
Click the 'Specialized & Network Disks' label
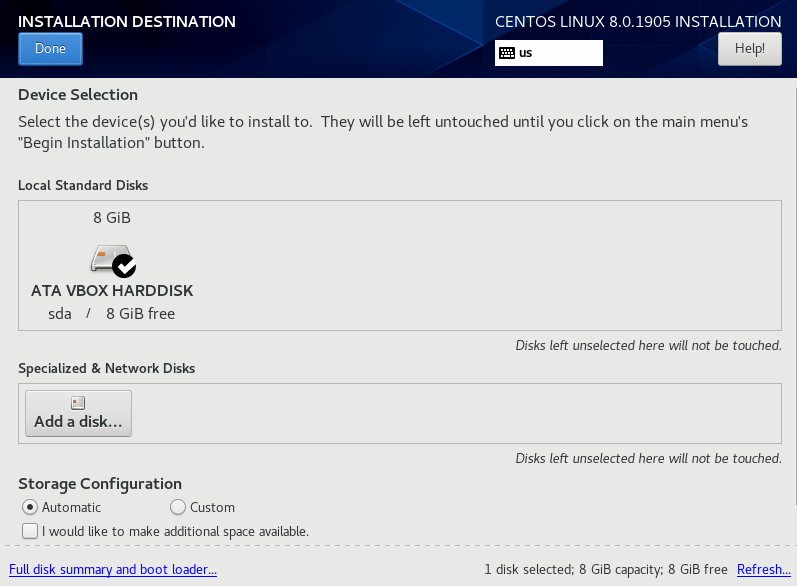click(107, 368)
